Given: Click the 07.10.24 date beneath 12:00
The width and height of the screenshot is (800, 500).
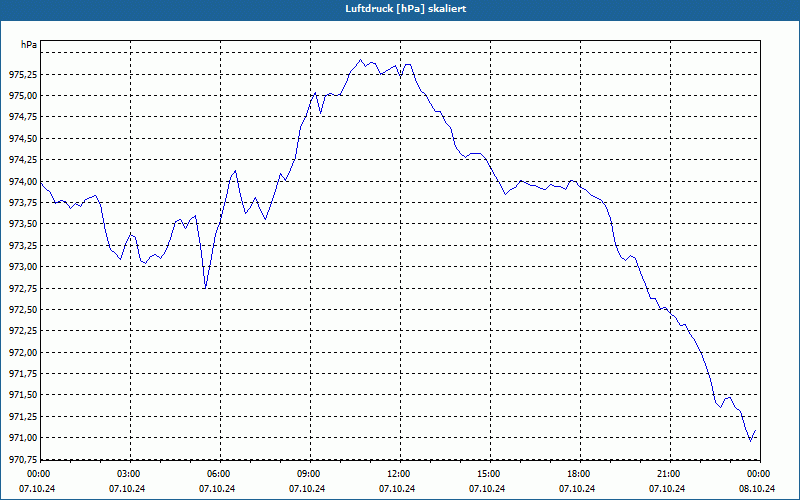Looking at the screenshot, I should [x=396, y=489].
